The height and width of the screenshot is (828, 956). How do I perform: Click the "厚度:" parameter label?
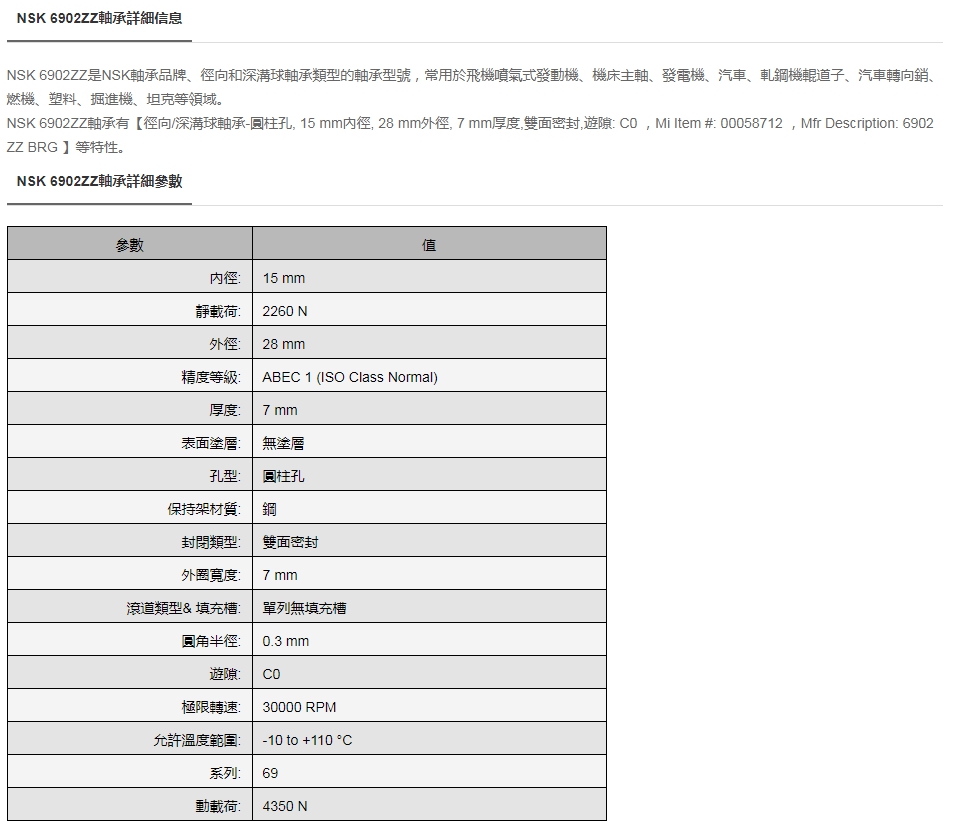click(225, 410)
